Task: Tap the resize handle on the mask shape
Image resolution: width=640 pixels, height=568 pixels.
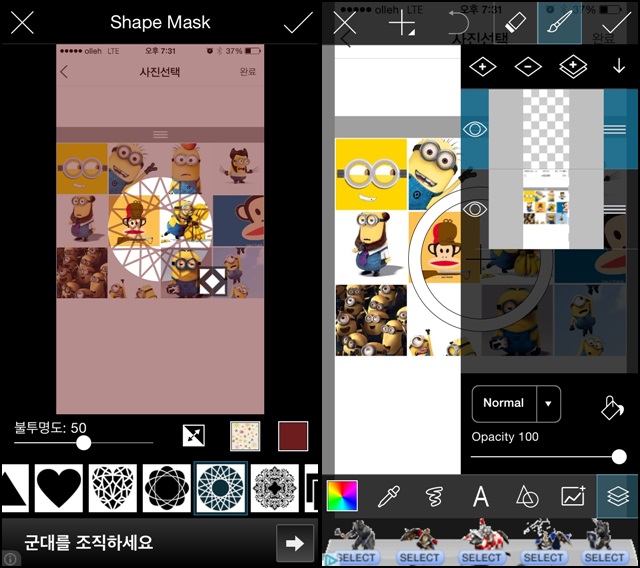Action: (x=212, y=281)
